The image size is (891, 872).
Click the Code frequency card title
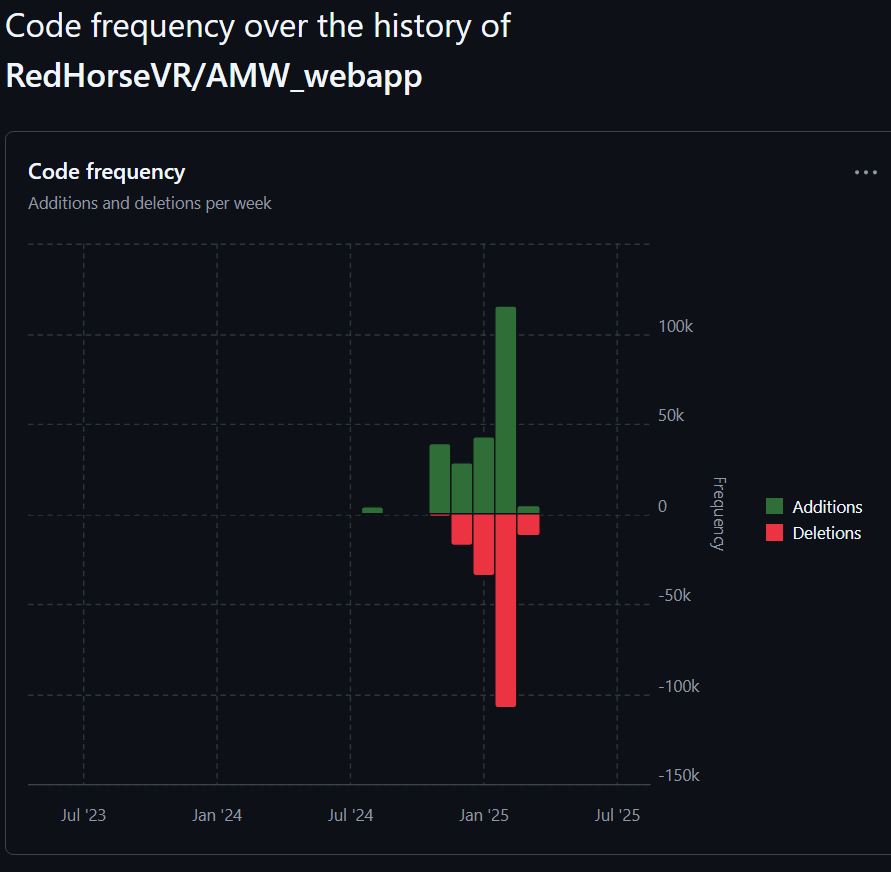(107, 172)
